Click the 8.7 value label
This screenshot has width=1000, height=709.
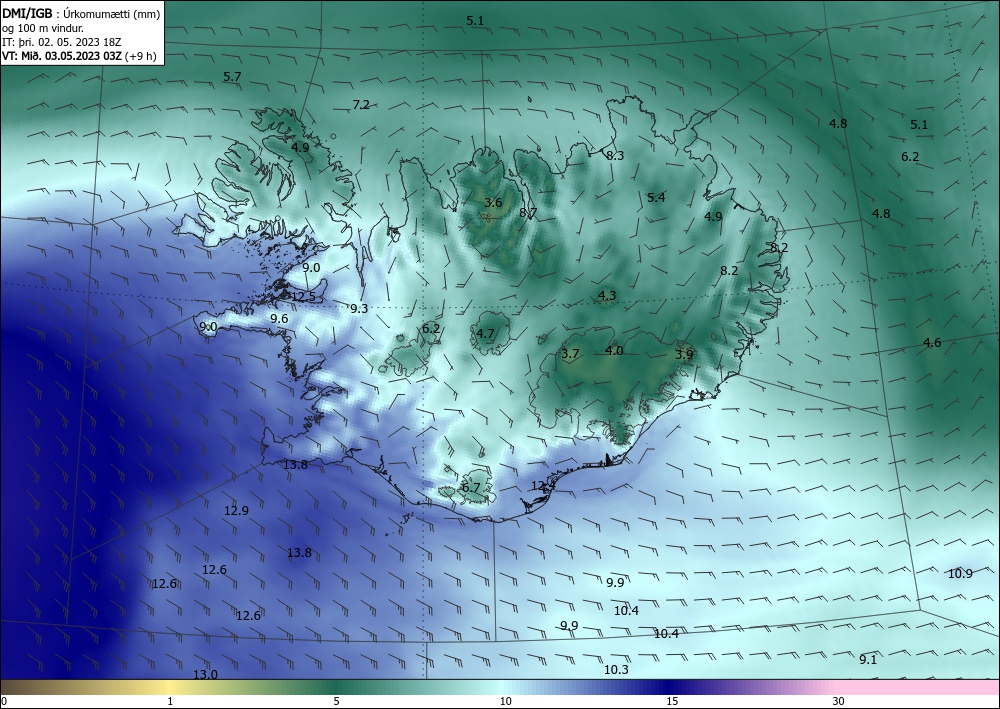pos(528,213)
